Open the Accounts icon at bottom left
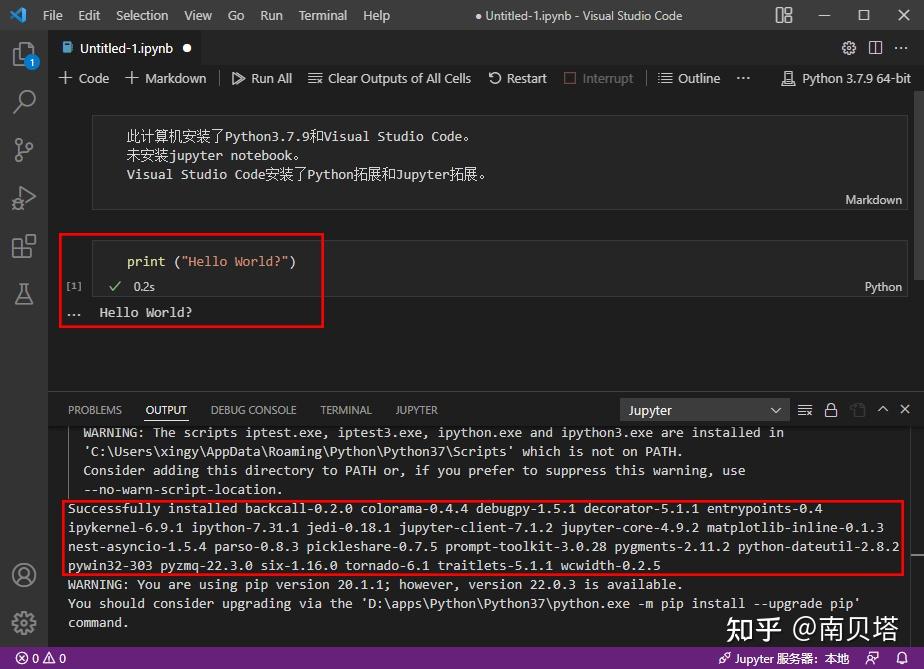The width and height of the screenshot is (924, 669). point(25,575)
